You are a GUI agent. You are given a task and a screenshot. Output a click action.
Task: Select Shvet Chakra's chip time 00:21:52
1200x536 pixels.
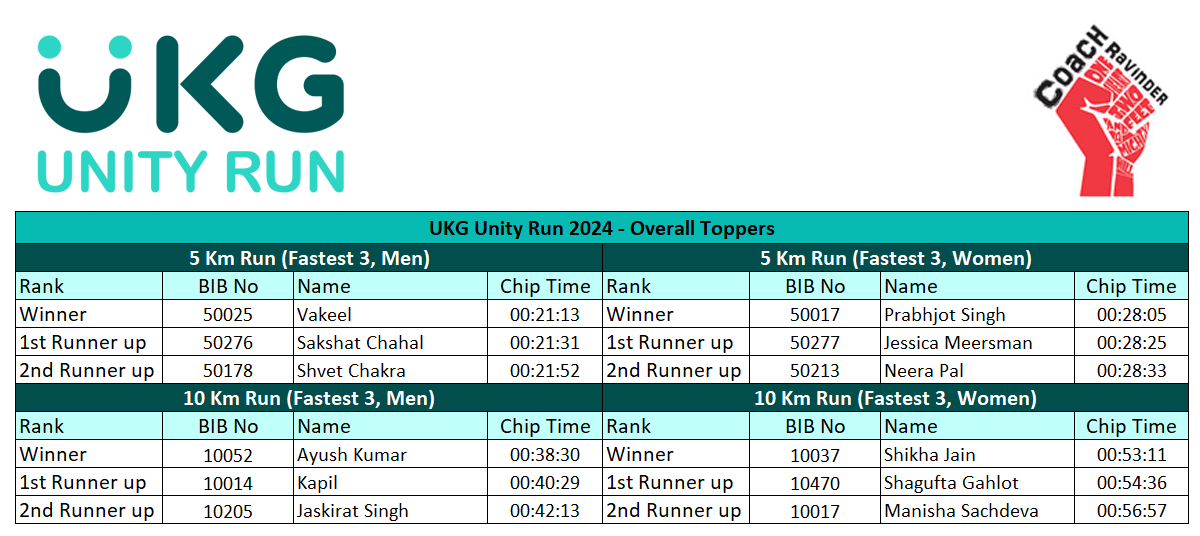[545, 370]
